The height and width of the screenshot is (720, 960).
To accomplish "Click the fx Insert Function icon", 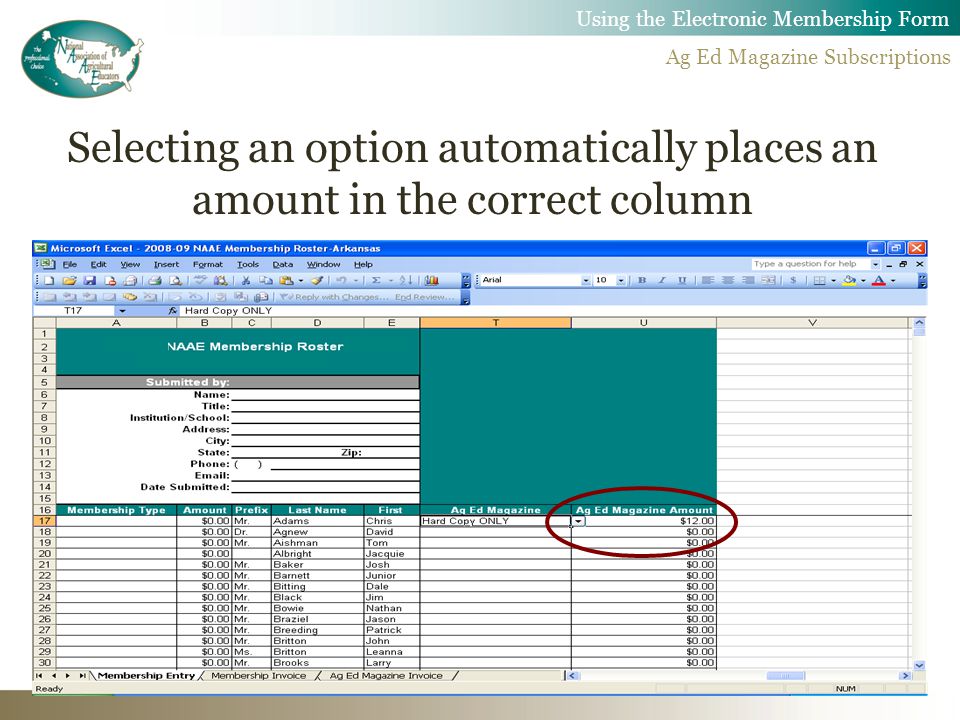I will 173,311.
